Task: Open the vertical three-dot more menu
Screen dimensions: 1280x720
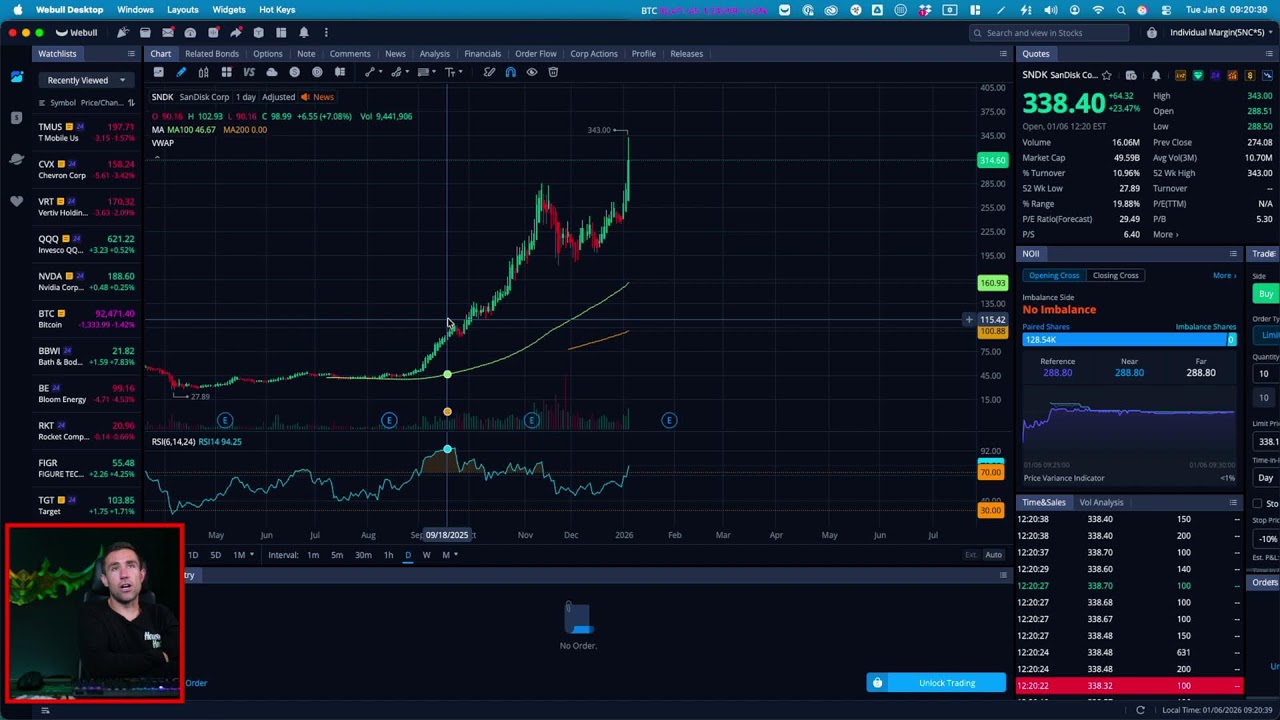Action: point(325,32)
